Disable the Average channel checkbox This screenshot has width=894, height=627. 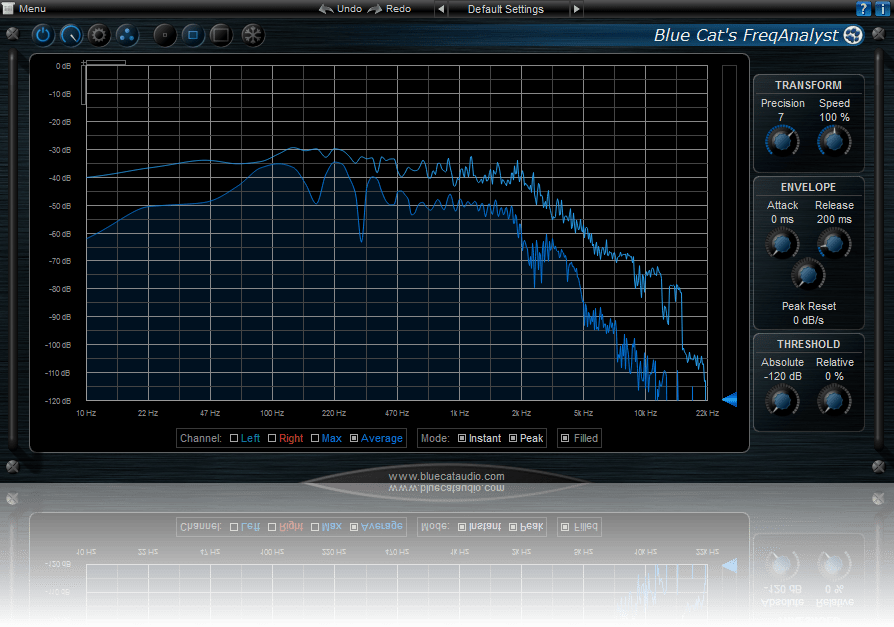pyautogui.click(x=356, y=438)
